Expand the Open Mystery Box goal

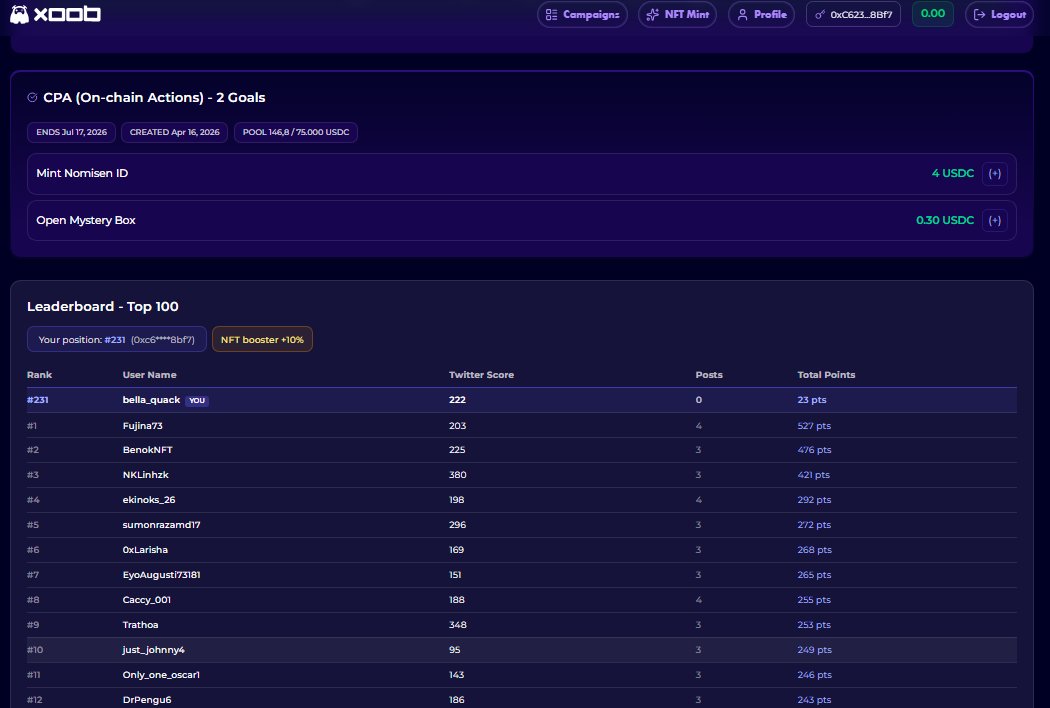[x=994, y=220]
